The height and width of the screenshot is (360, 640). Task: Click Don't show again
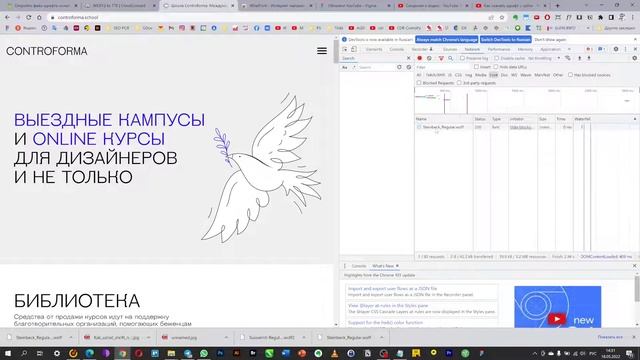(x=550, y=40)
